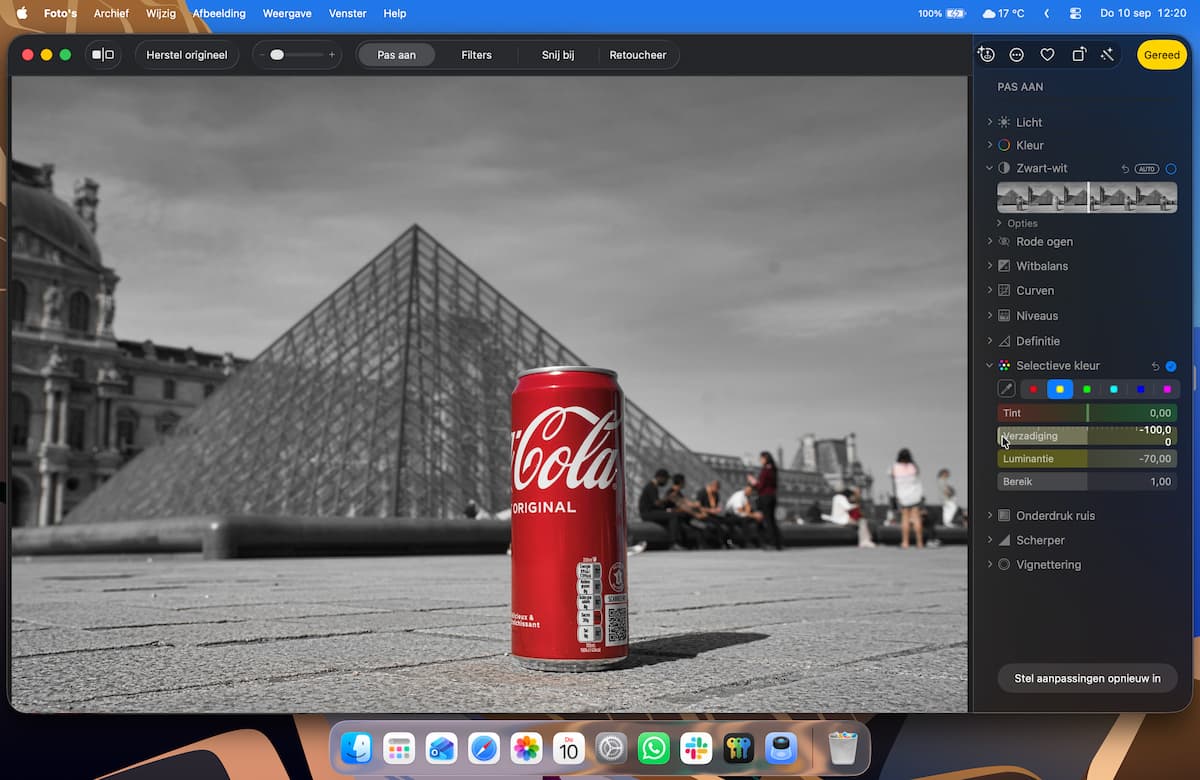Reset Selectieve kleur with its undo arrow
The width and height of the screenshot is (1200, 780).
1156,366
